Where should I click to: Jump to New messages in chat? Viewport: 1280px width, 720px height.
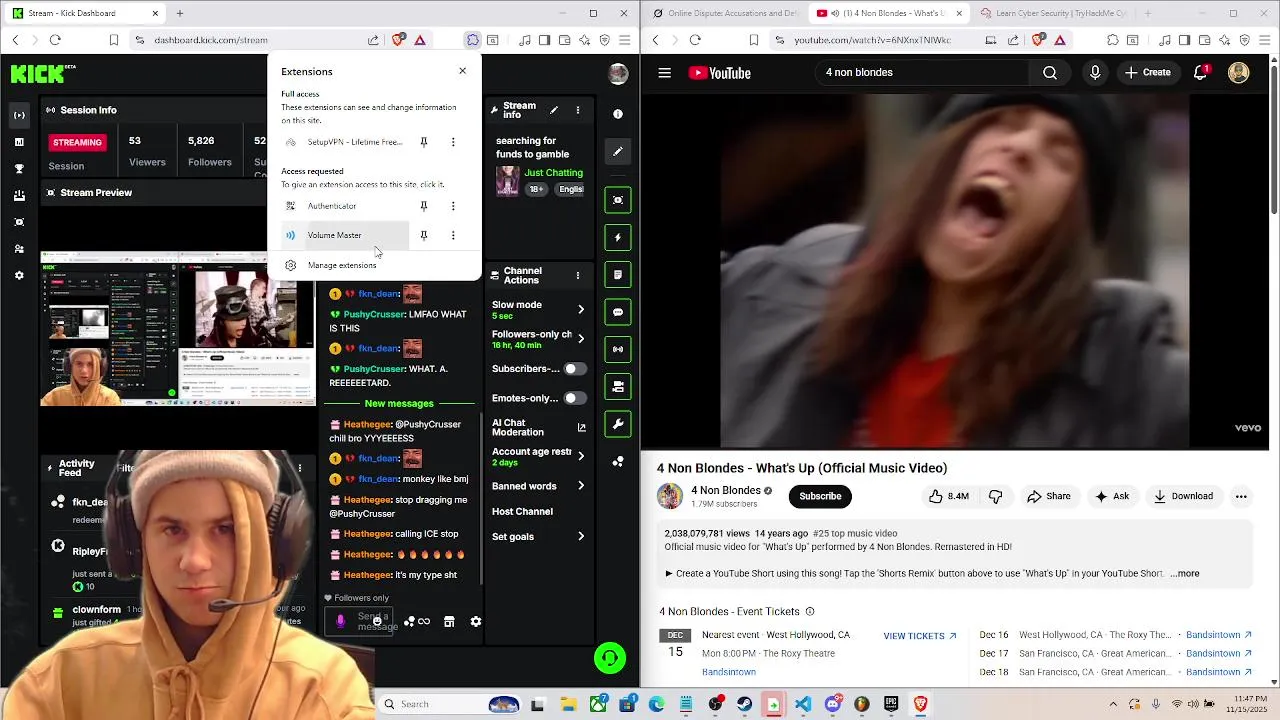click(x=399, y=403)
